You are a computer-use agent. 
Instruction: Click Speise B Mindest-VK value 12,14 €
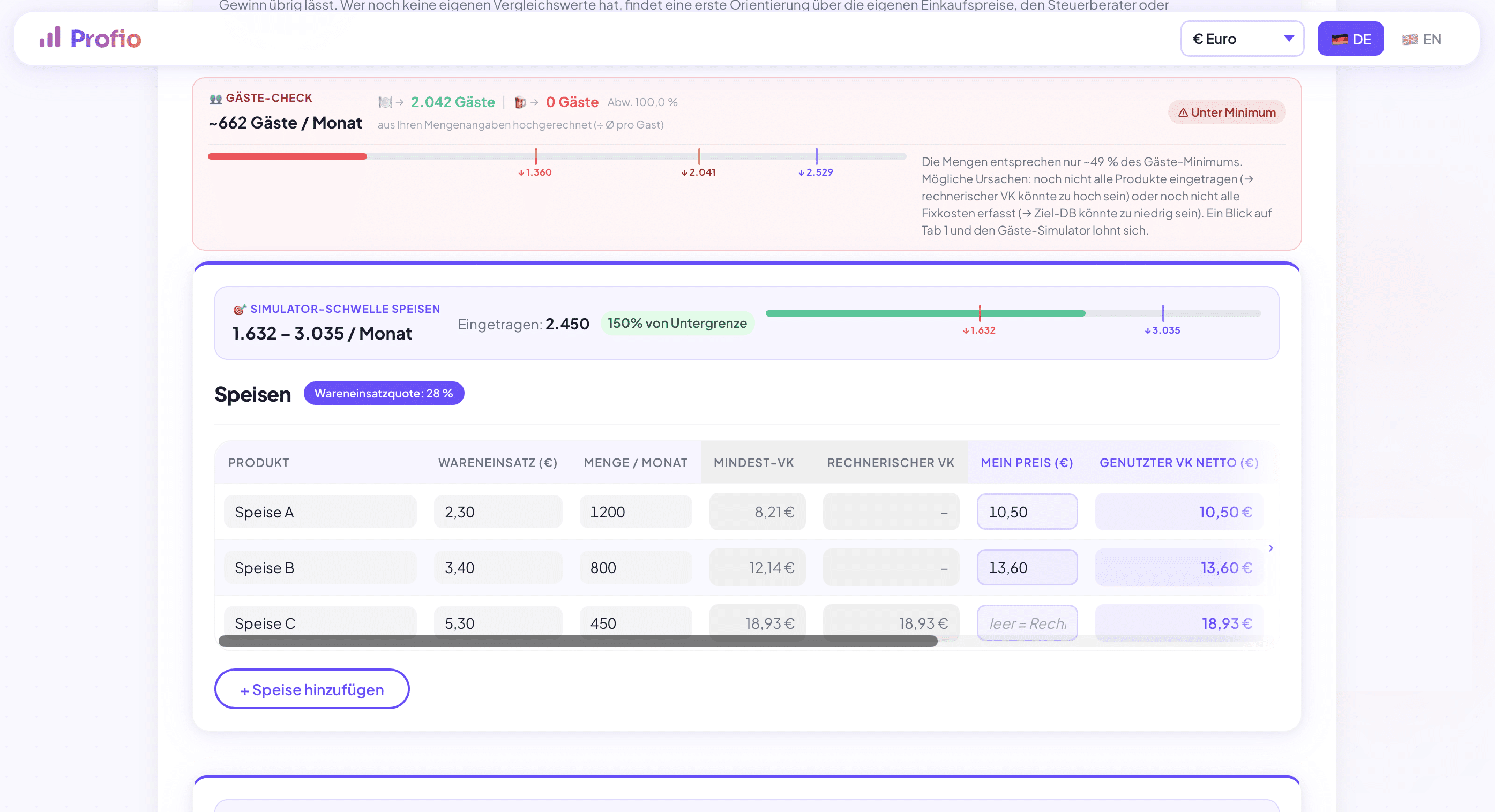757,567
